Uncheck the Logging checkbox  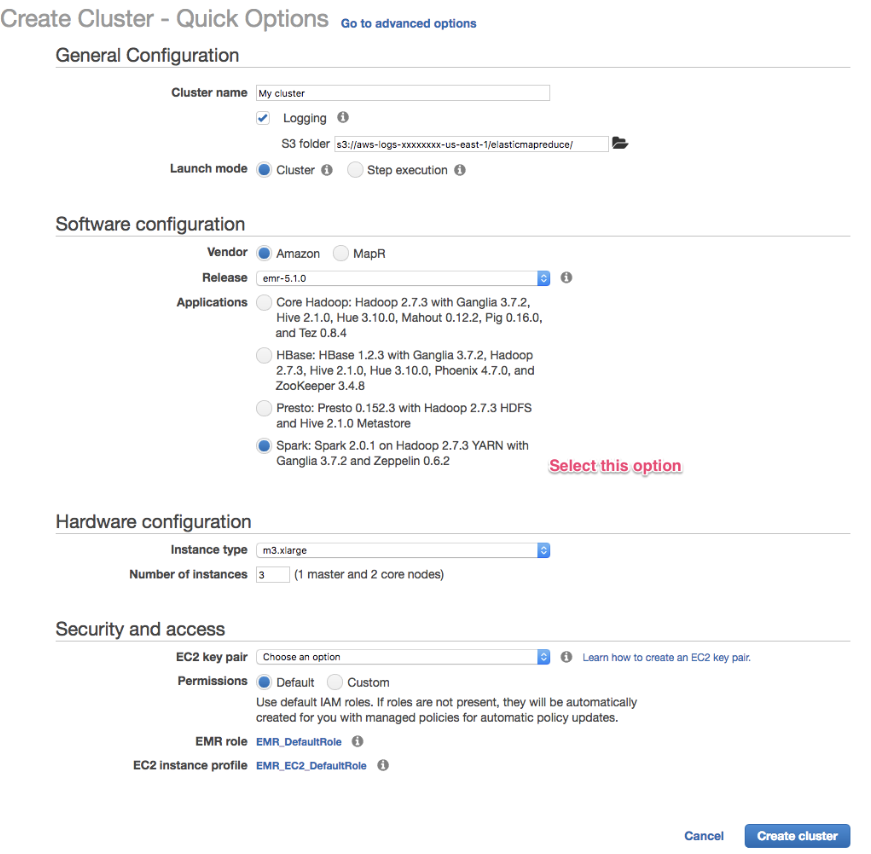coord(263,118)
